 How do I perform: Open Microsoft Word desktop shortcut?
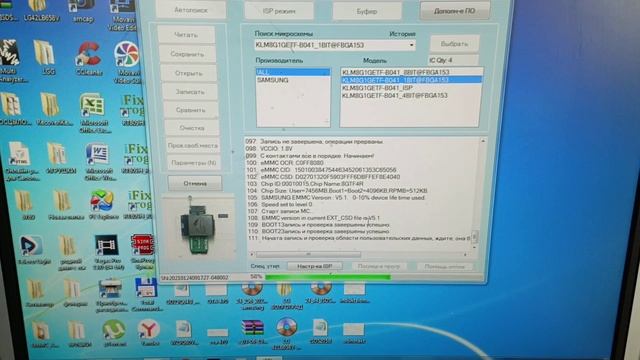(98, 161)
